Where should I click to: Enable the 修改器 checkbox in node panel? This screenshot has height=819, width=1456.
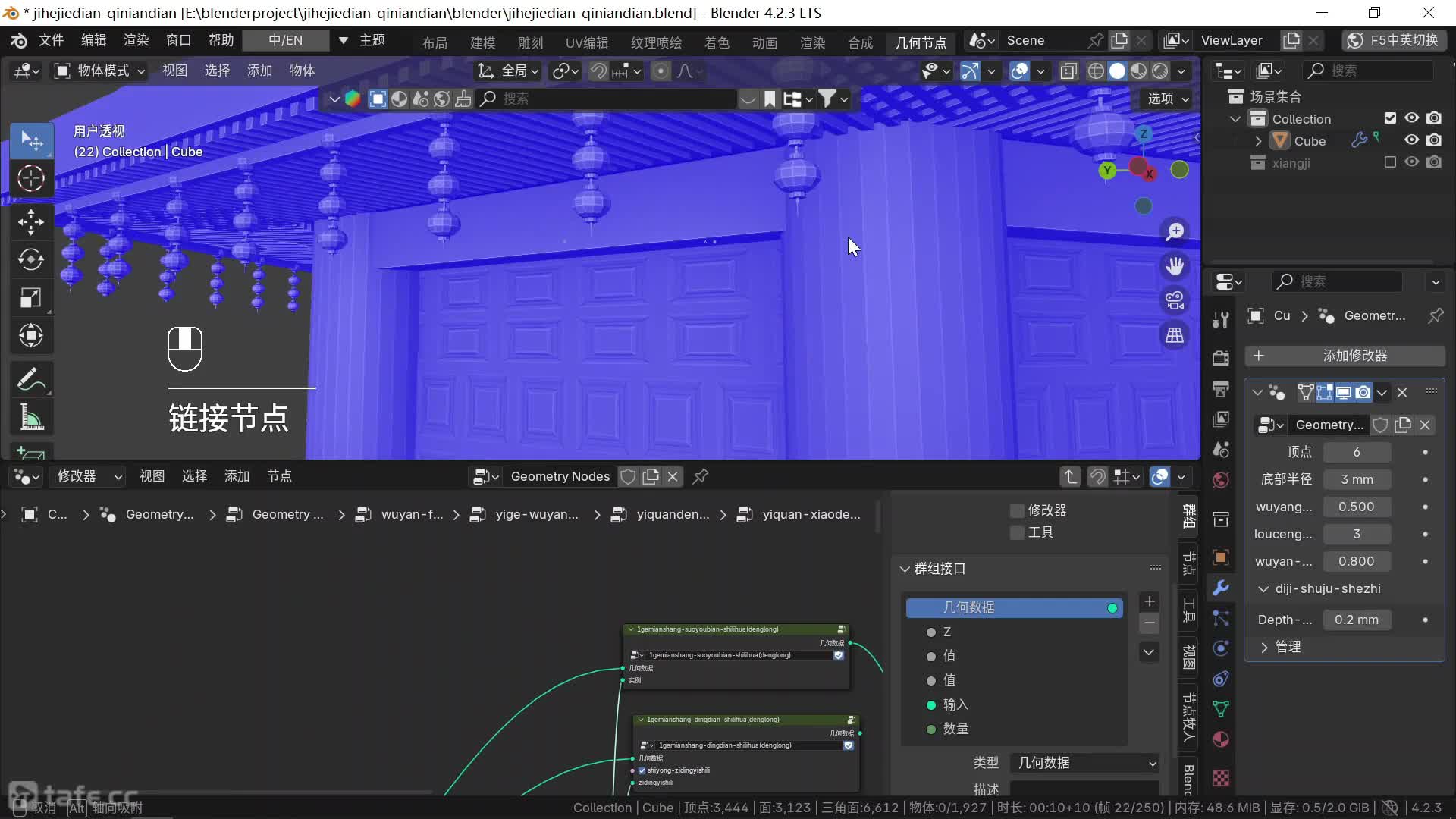[x=1017, y=510]
